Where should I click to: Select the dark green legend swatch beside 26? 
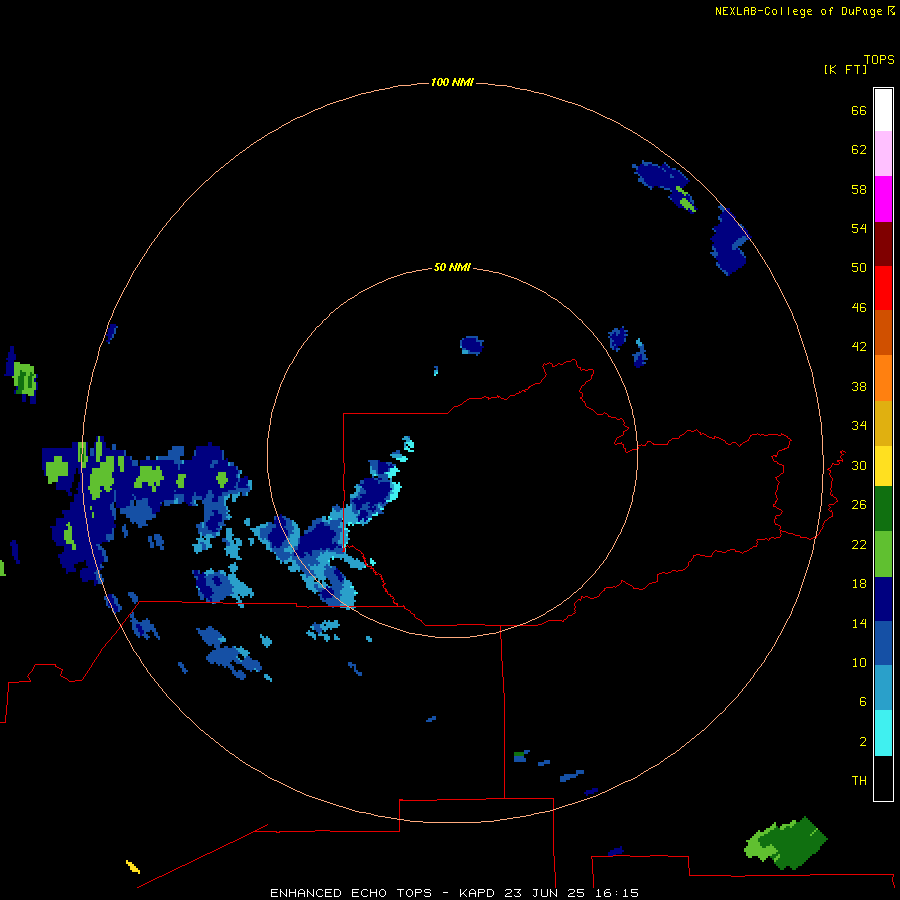pos(883,509)
